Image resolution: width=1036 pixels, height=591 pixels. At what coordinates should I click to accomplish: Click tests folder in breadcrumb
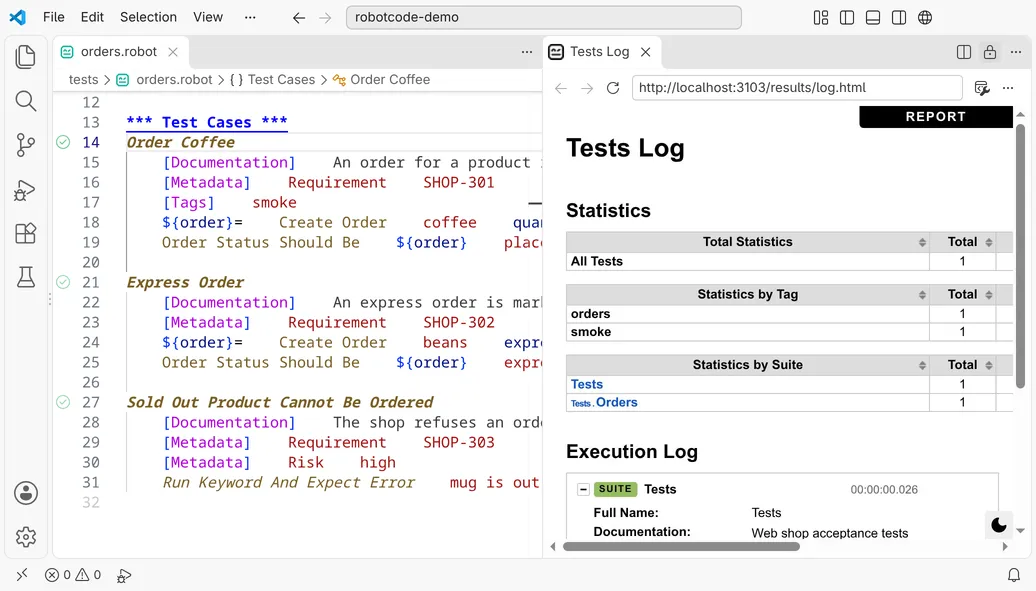pos(83,79)
